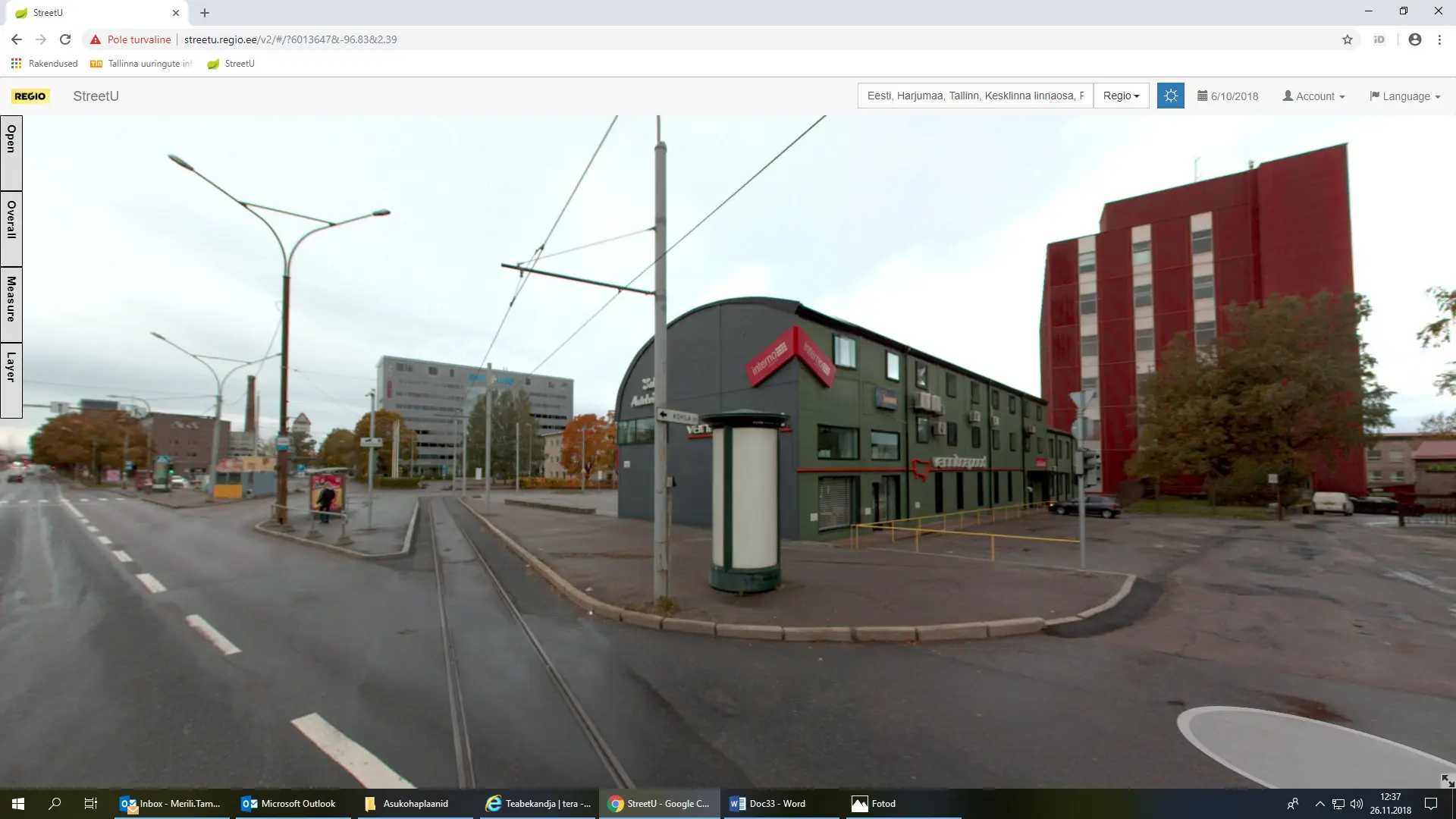This screenshot has width=1456, height=819.
Task: Click the 6/10/2018 date button
Action: click(x=1228, y=96)
